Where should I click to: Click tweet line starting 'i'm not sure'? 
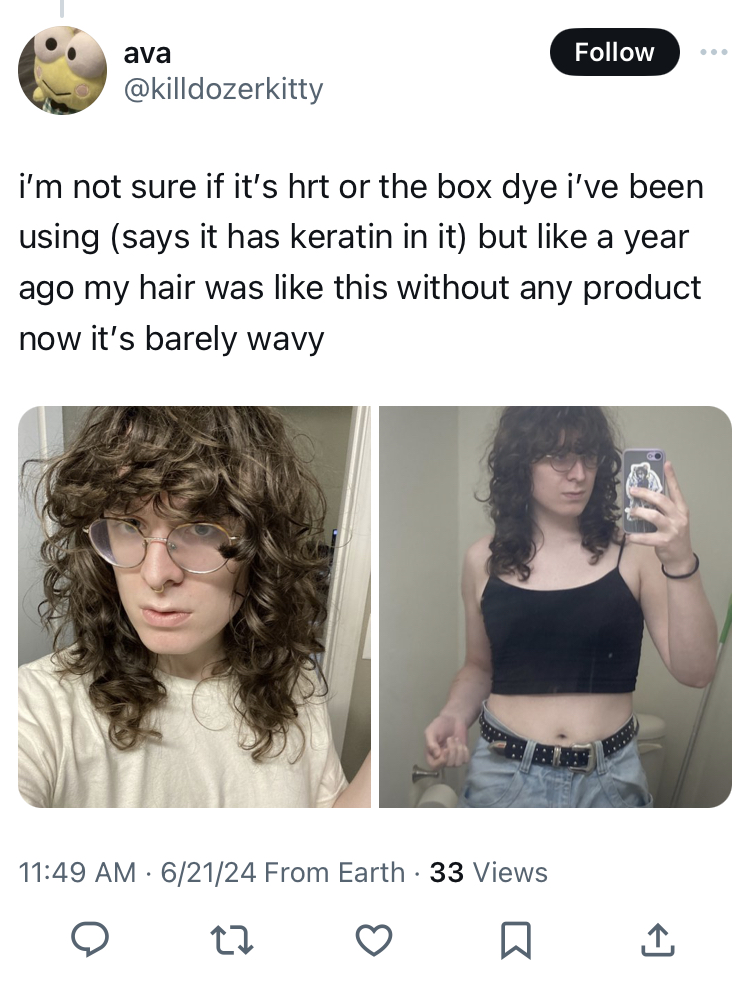(x=361, y=187)
